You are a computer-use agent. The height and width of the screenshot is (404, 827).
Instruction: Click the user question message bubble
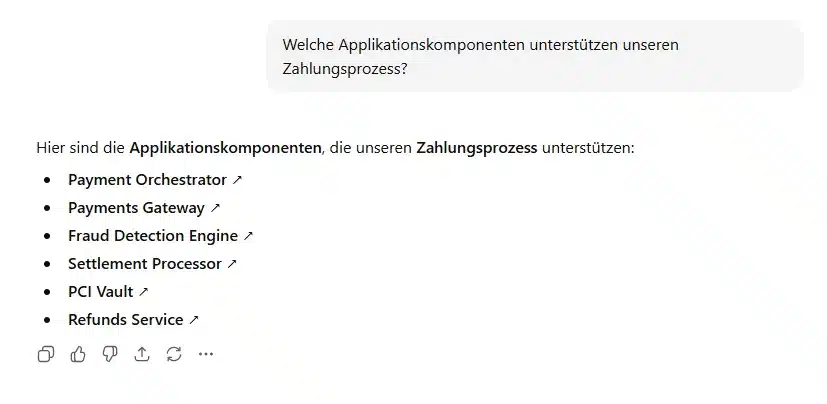click(534, 56)
